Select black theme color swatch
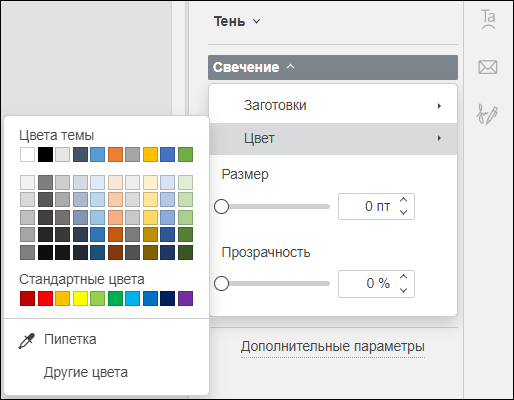This screenshot has width=514, height=400. (45, 155)
